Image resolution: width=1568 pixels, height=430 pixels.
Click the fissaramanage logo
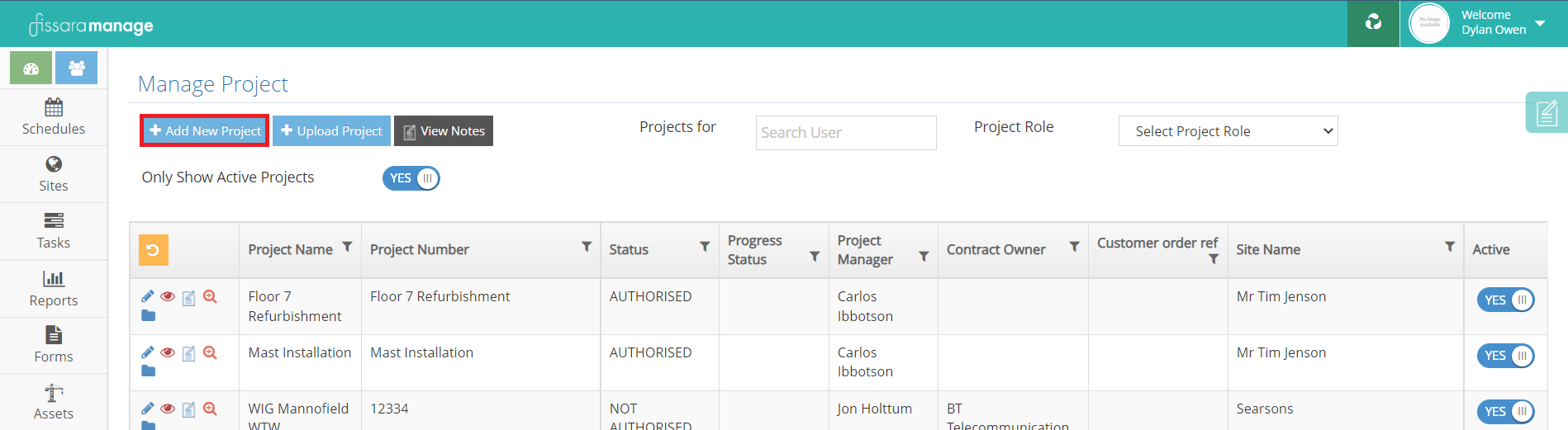click(91, 25)
